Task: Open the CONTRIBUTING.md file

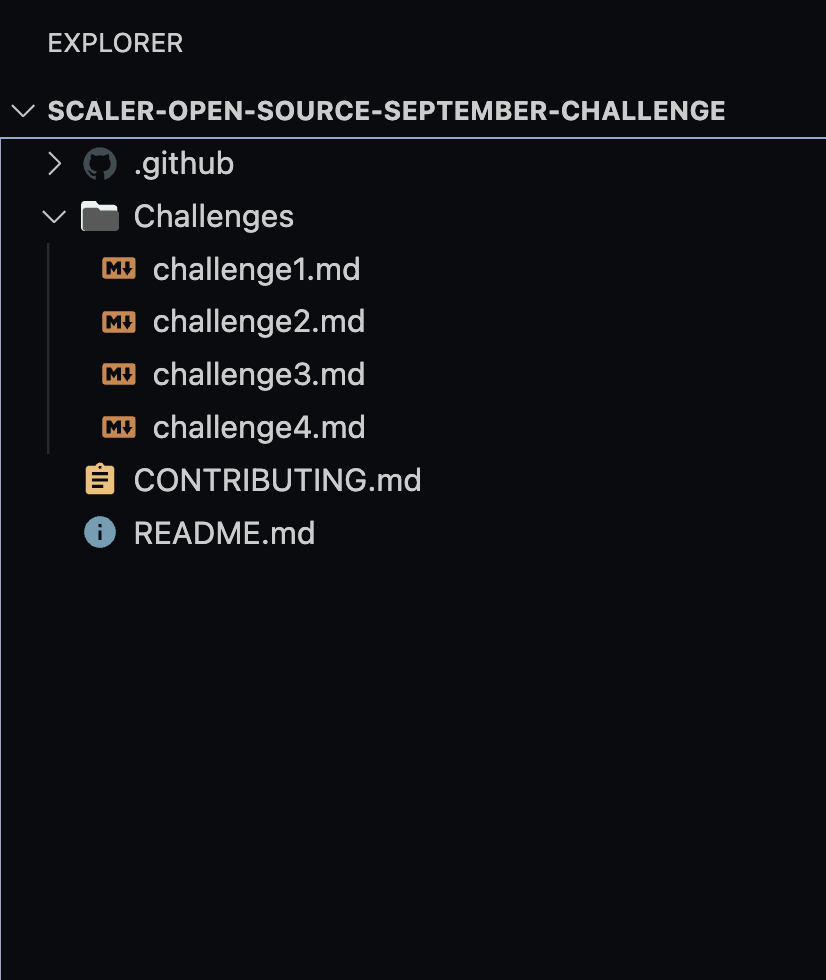Action: click(277, 479)
